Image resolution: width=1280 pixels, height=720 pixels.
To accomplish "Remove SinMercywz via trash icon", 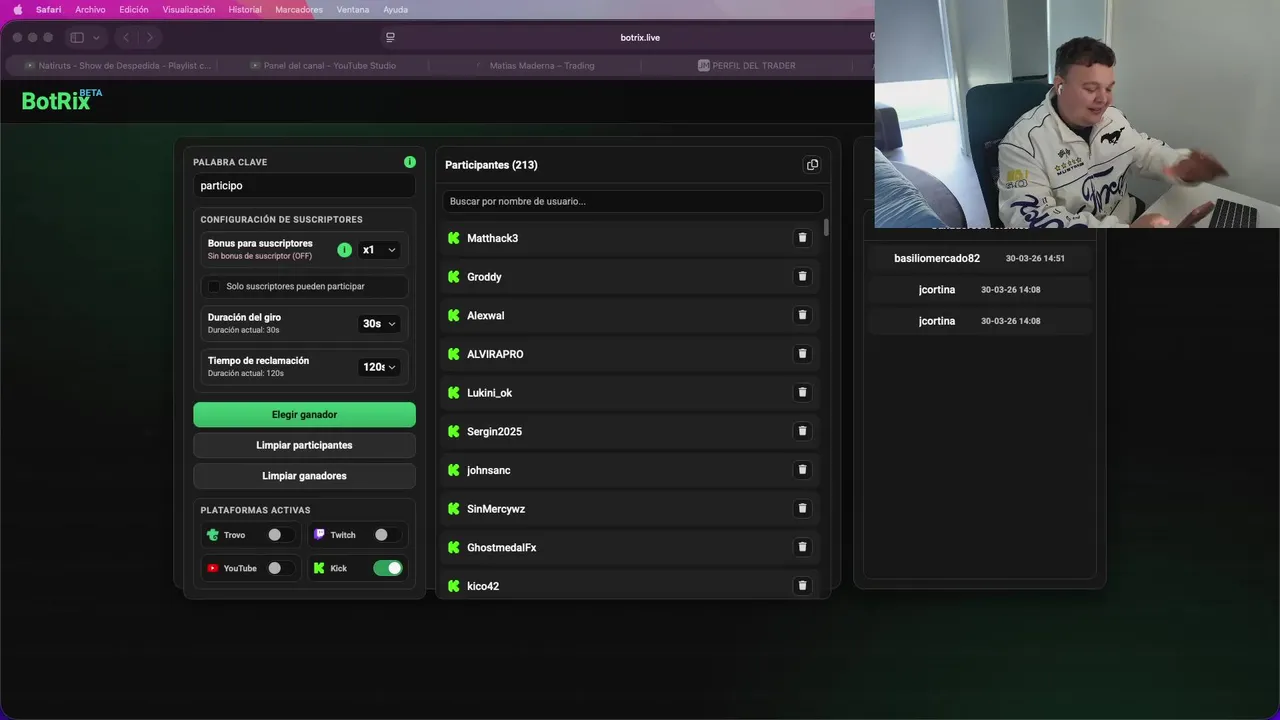I will coord(802,508).
